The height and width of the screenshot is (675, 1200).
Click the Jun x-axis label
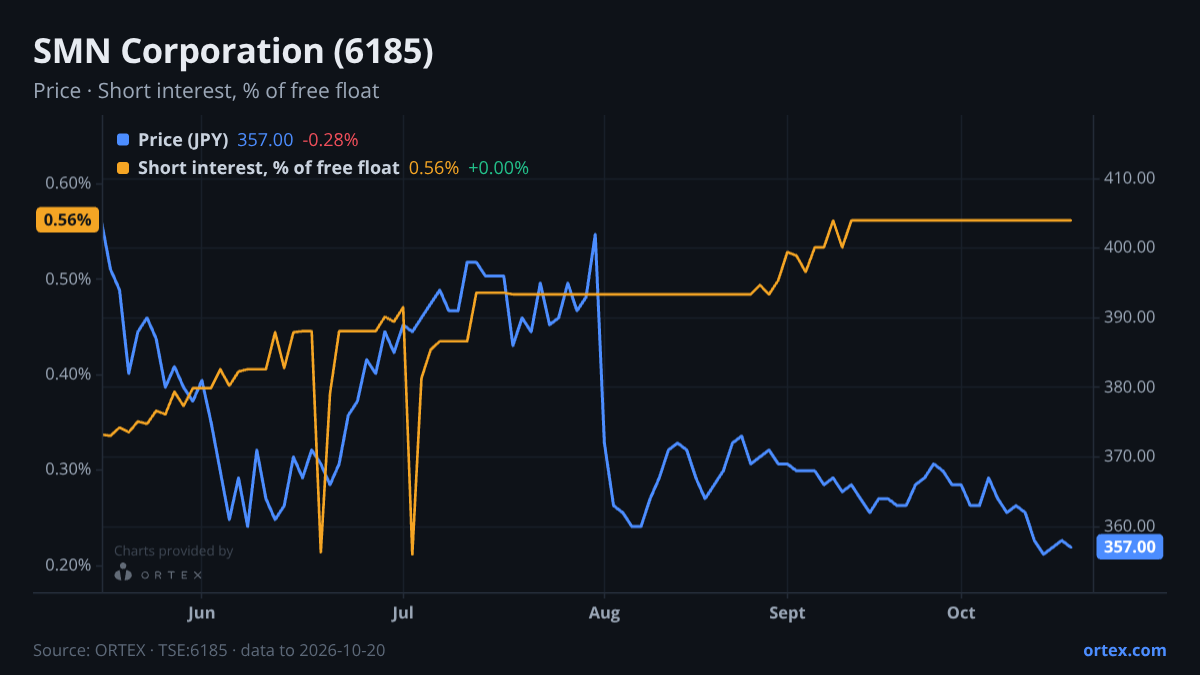(x=202, y=613)
